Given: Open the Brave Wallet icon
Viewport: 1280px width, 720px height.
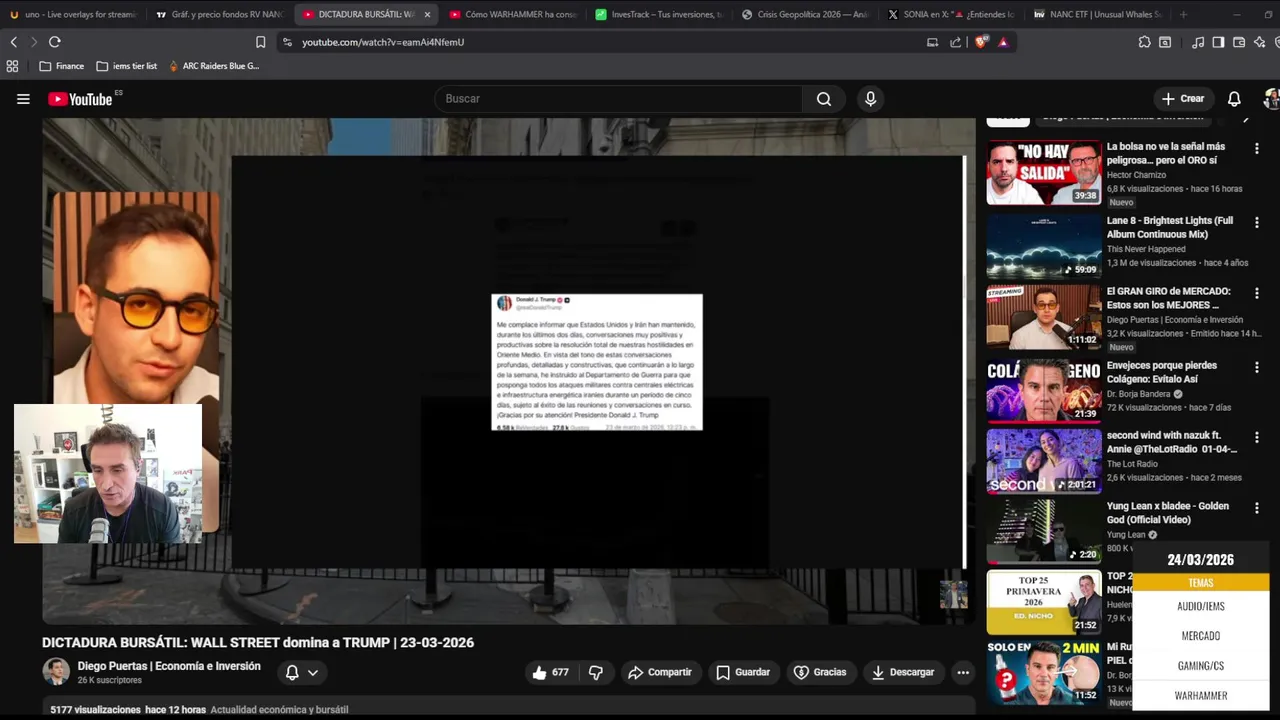Looking at the screenshot, I should tap(1239, 42).
